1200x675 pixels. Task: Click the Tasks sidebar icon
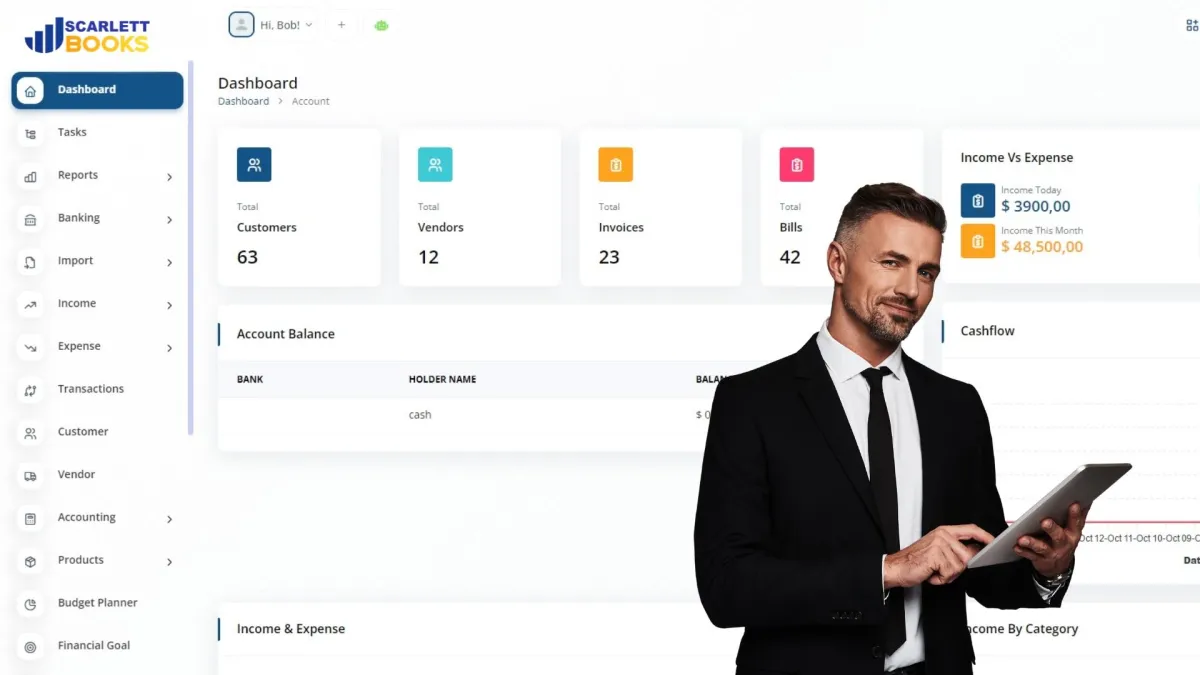(x=30, y=133)
